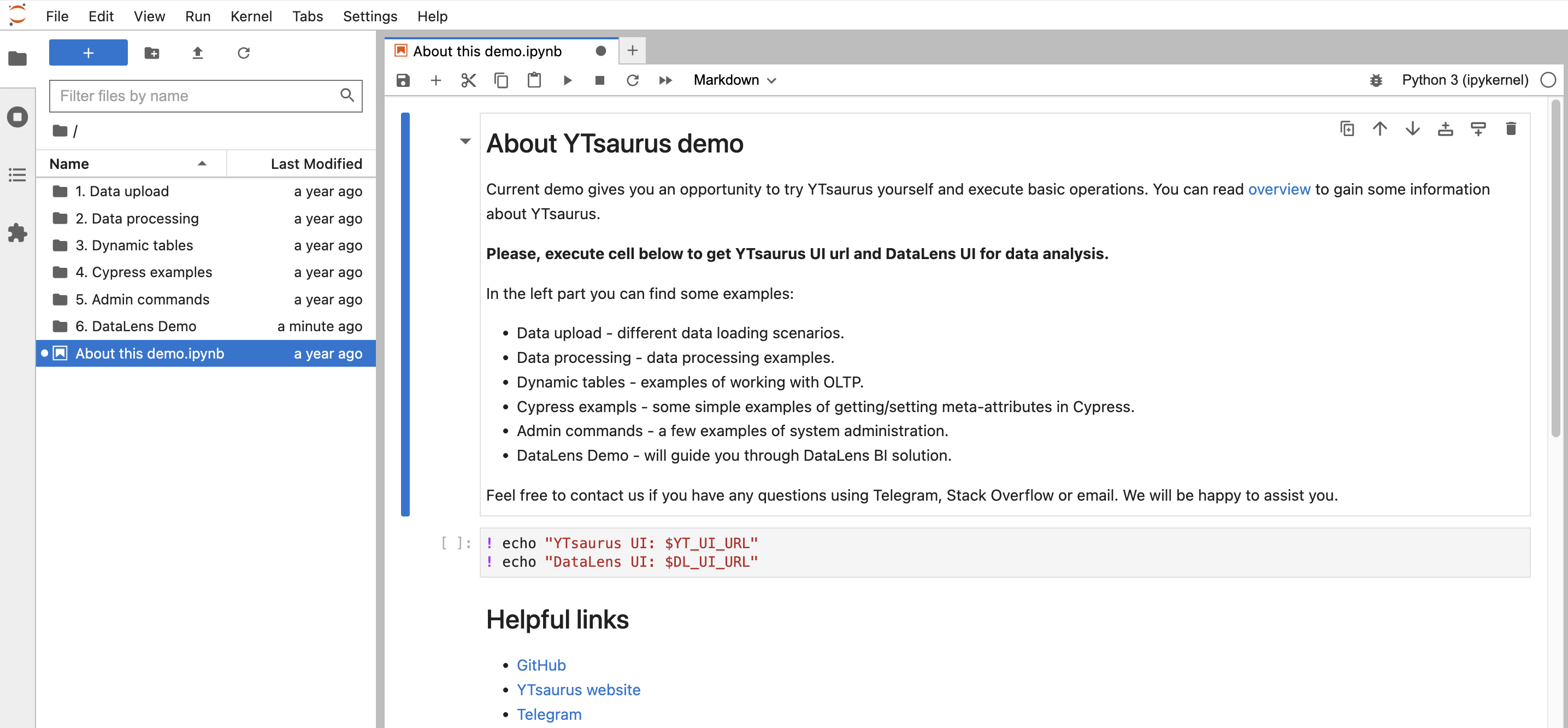Refresh the file browser listing
Image resolution: width=1568 pixels, height=728 pixels.
pos(244,52)
